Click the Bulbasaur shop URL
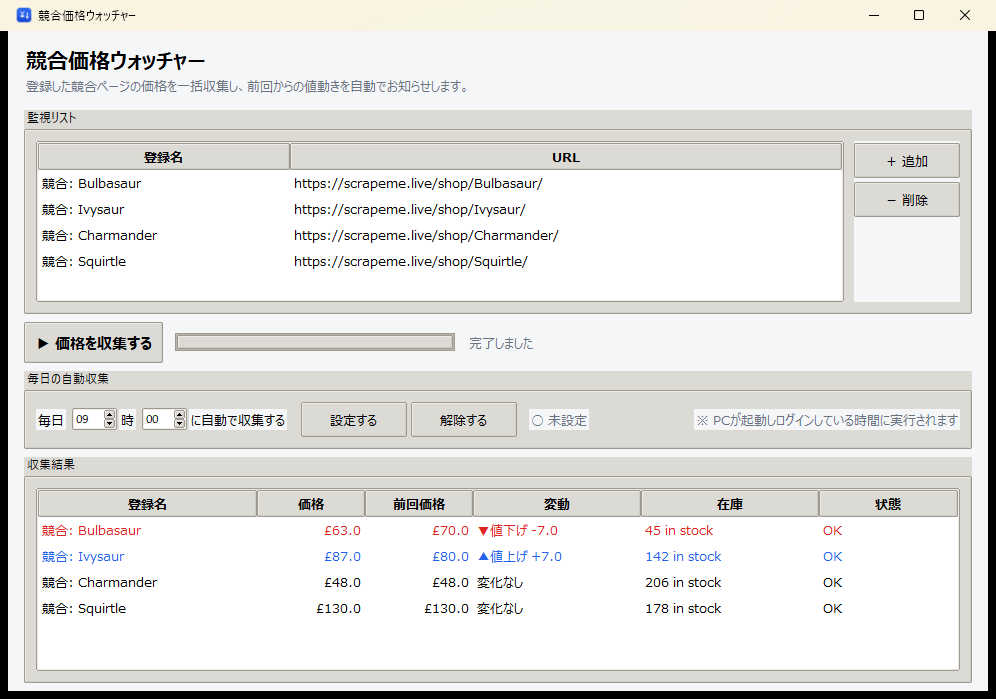 click(418, 184)
